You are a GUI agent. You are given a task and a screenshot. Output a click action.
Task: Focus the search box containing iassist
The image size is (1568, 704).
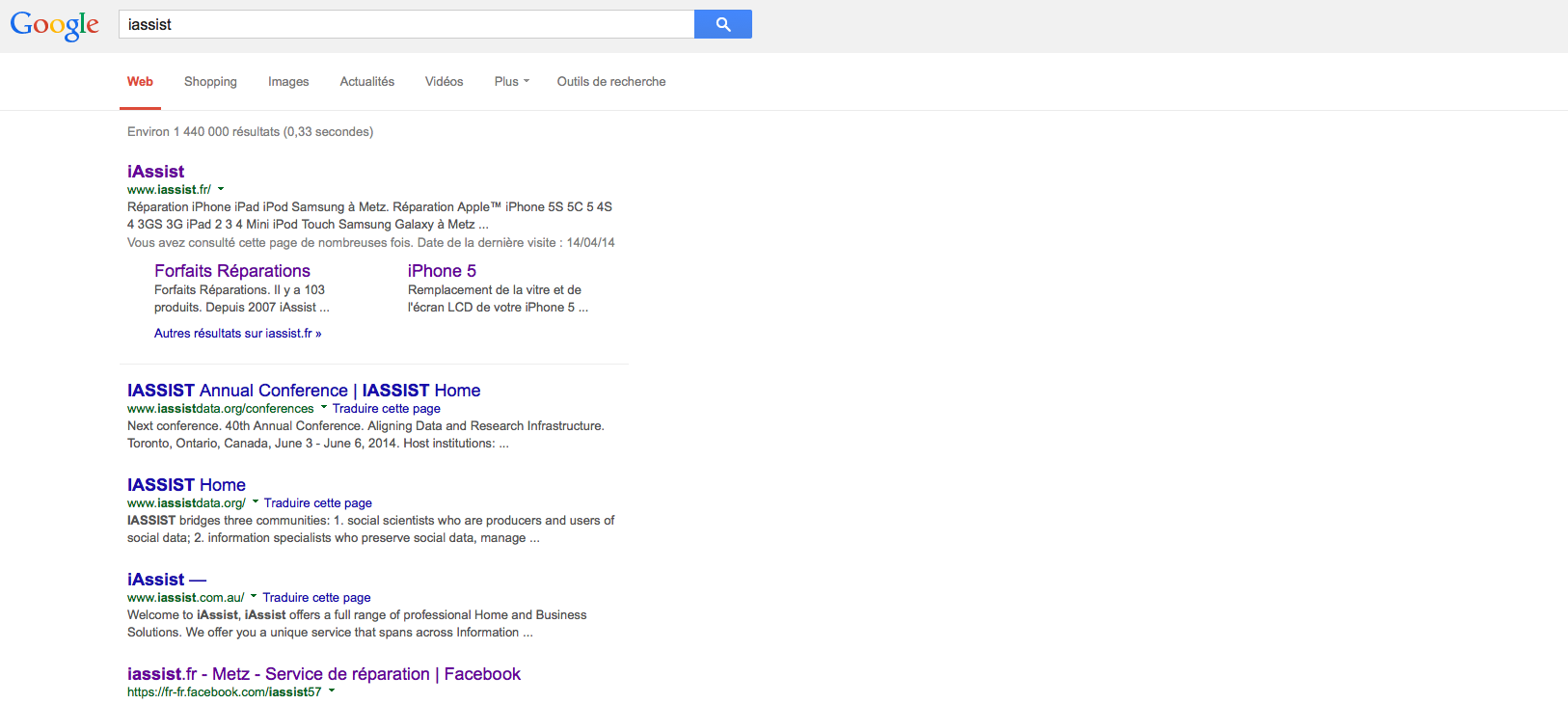[406, 24]
